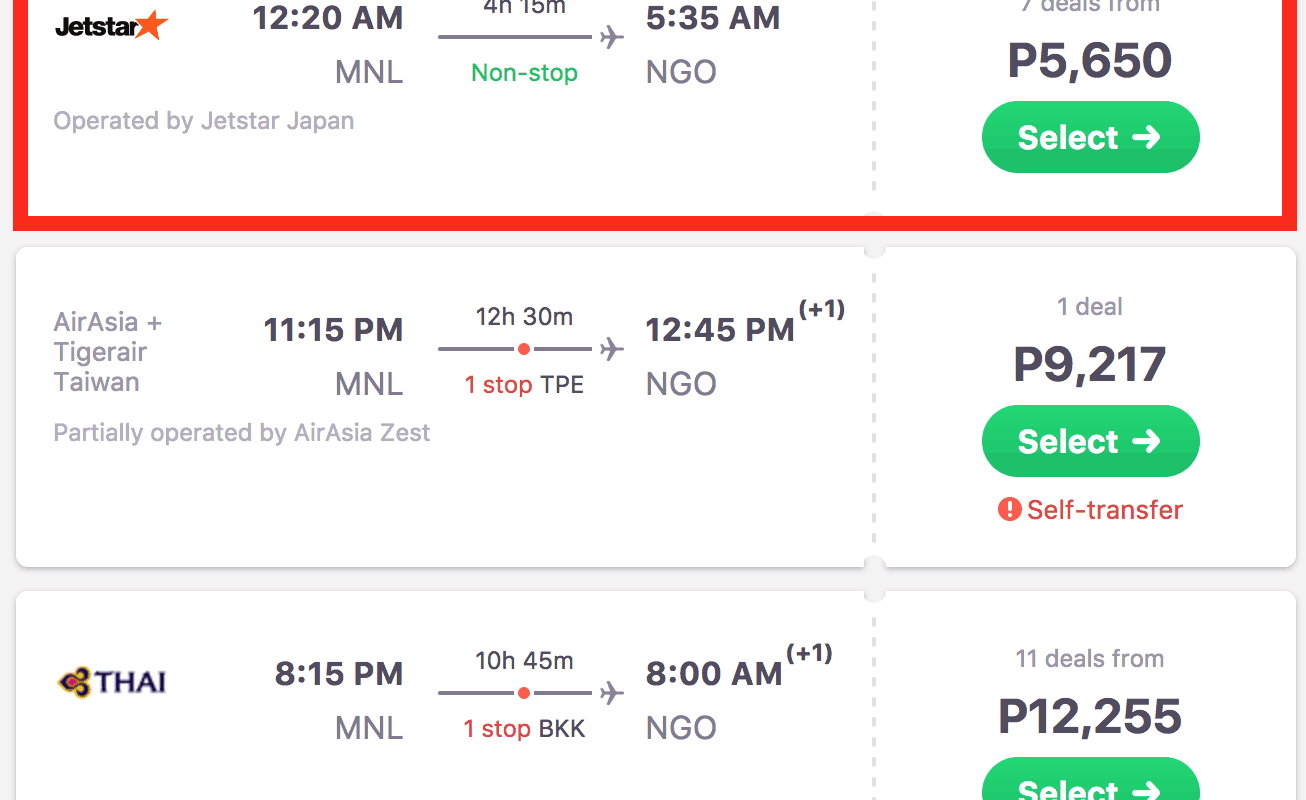This screenshot has height=800, width=1306.
Task: Click the Non-stop label on Jetstar flight
Action: (x=524, y=73)
